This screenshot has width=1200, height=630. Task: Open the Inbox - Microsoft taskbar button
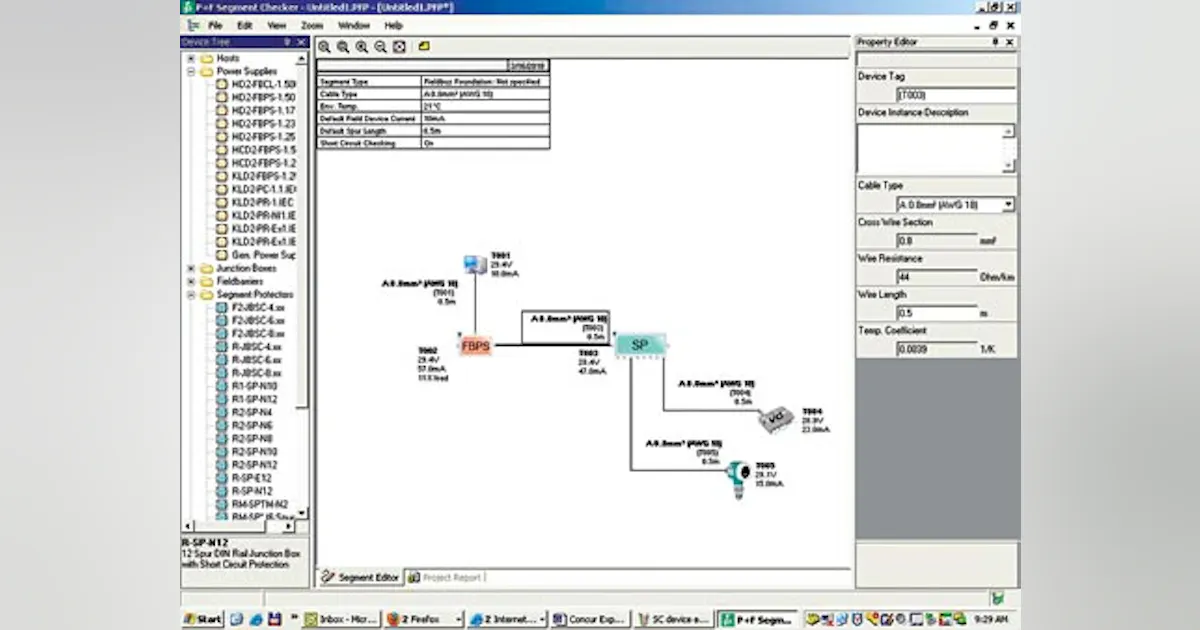pyautogui.click(x=340, y=619)
